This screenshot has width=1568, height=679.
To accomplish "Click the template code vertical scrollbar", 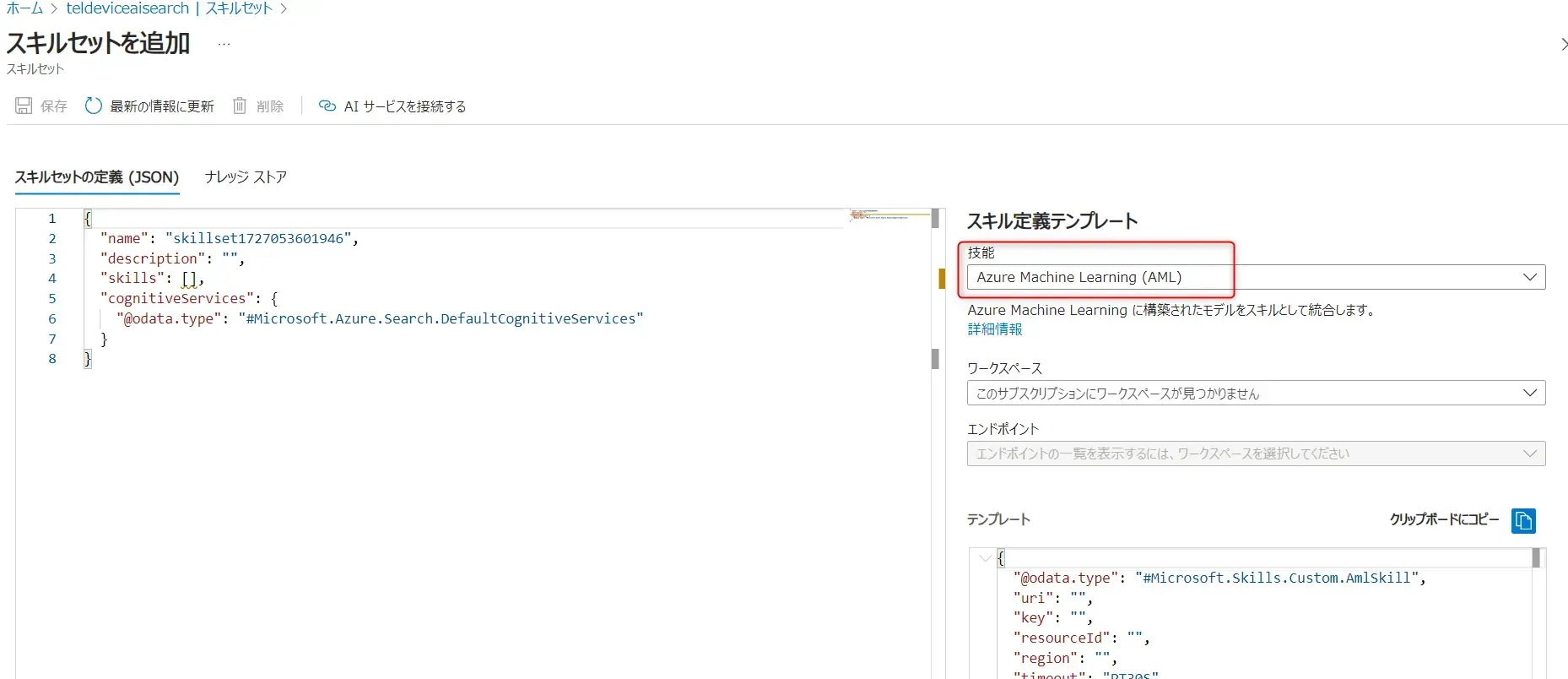I will [1536, 558].
